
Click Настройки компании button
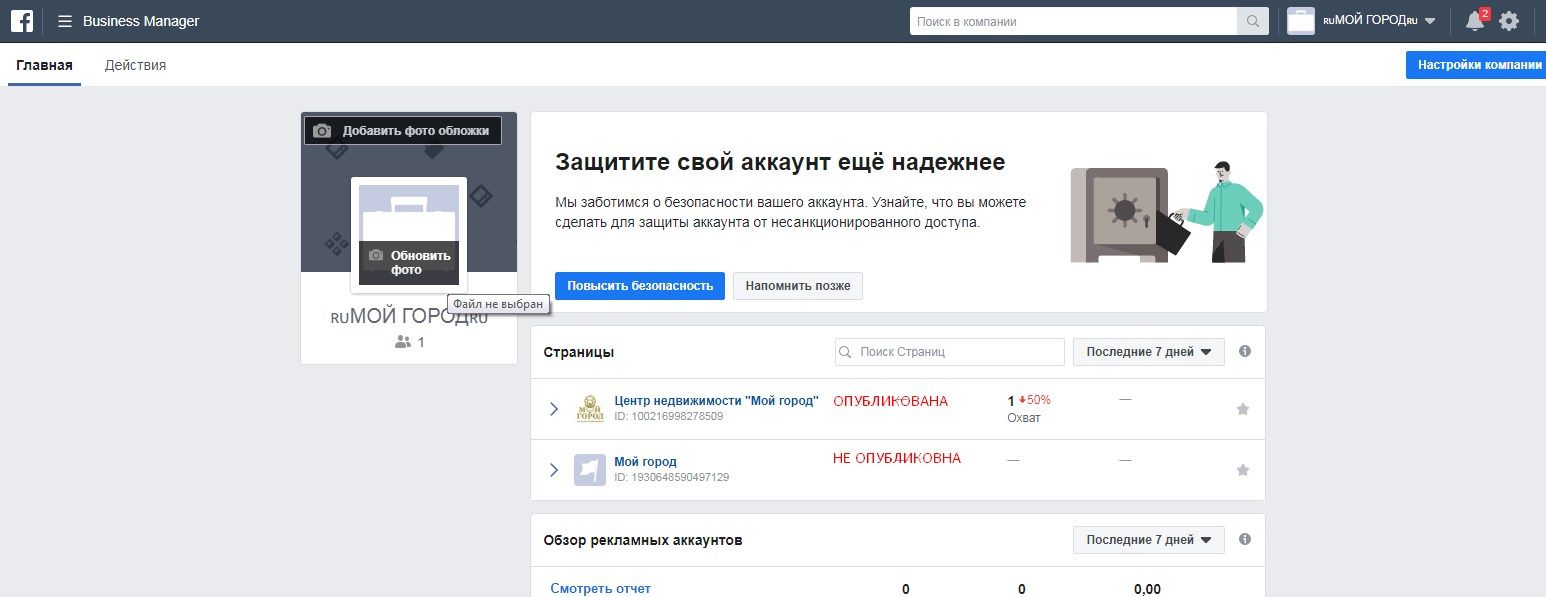pyautogui.click(x=1476, y=65)
